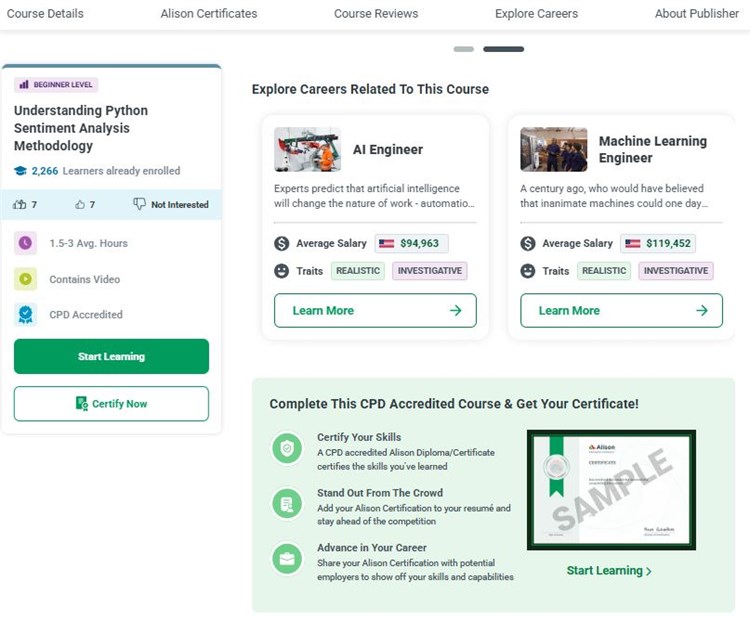Click the AI Engineer title
The height and width of the screenshot is (621, 750).
[388, 150]
